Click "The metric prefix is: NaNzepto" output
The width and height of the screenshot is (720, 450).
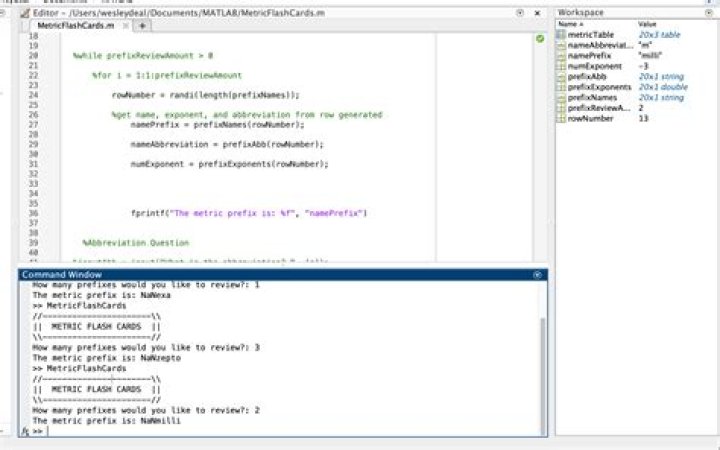point(107,358)
